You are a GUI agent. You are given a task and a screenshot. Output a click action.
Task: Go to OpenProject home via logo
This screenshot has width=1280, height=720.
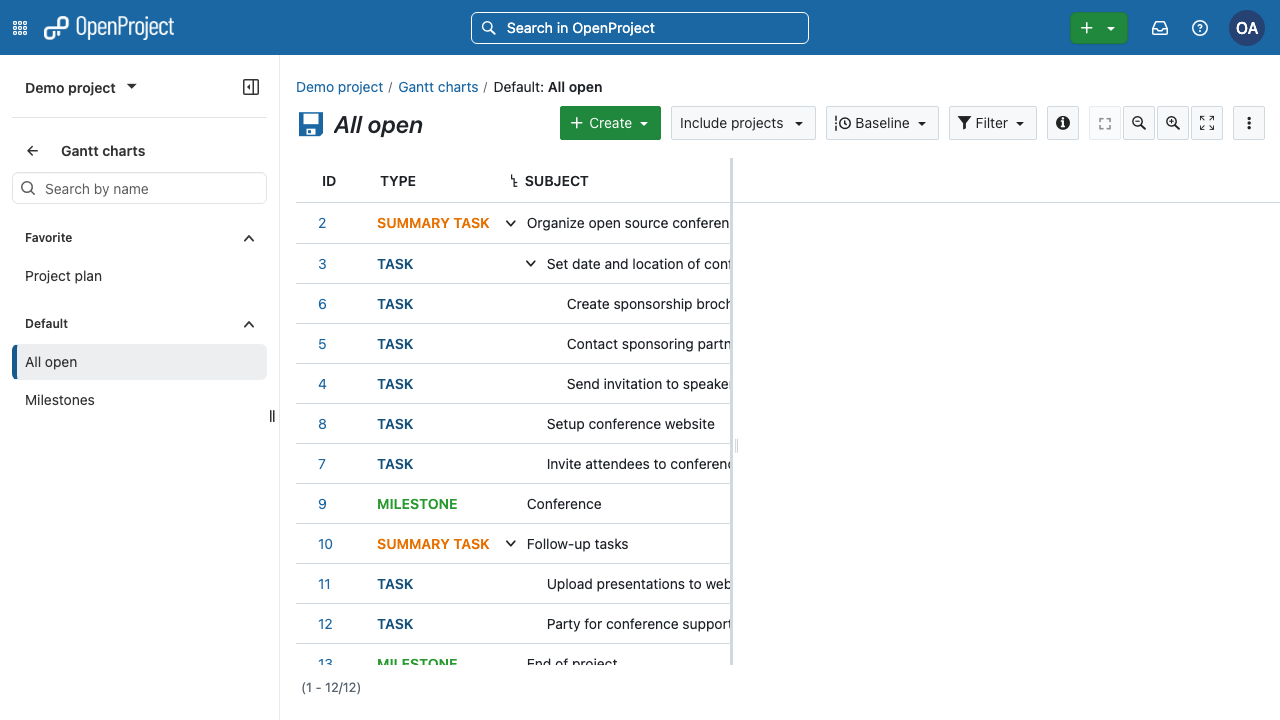(109, 28)
